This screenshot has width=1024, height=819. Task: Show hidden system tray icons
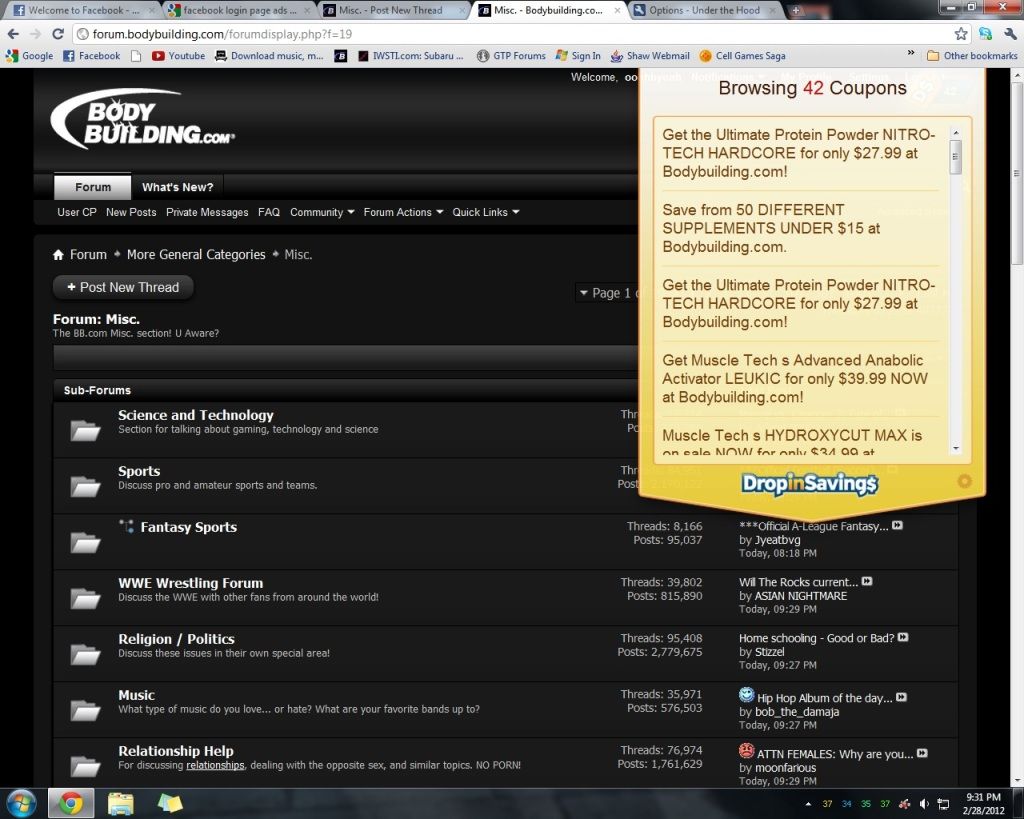808,804
